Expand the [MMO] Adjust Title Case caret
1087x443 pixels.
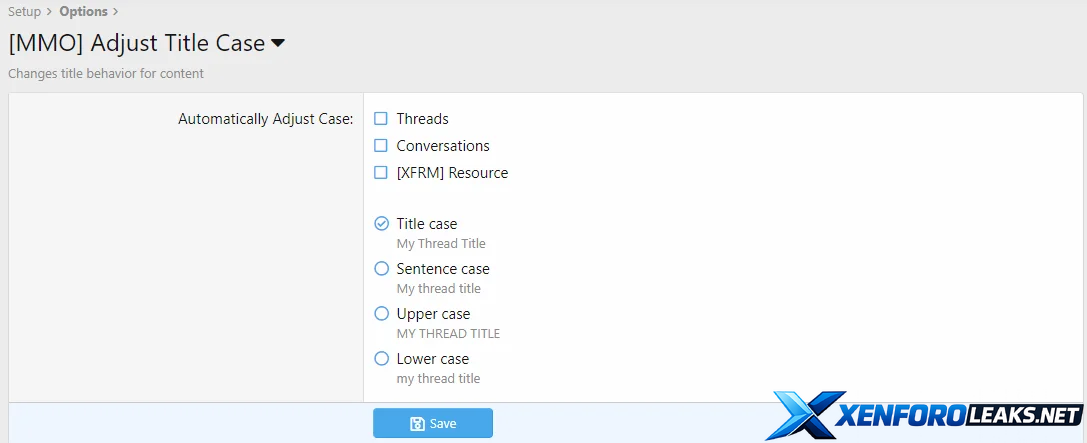click(278, 43)
